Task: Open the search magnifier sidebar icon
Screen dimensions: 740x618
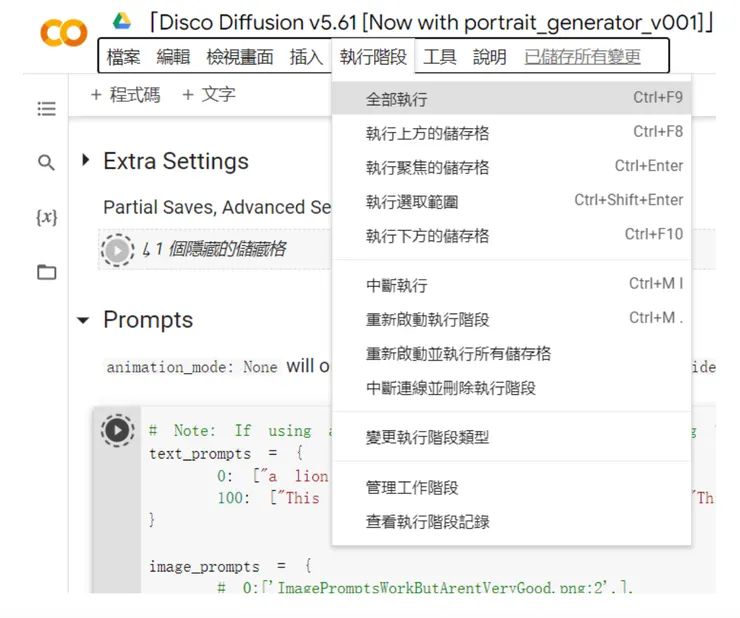Action: [46, 162]
